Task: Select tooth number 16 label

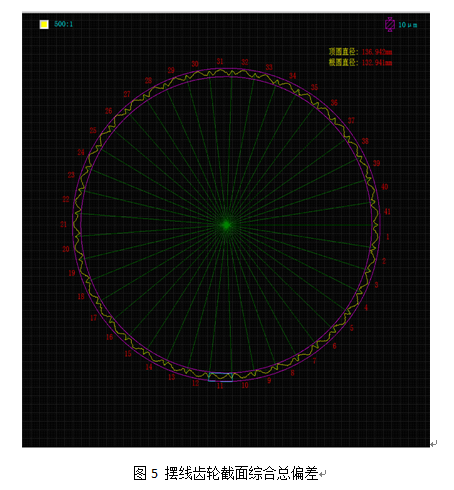Action: pos(109,337)
